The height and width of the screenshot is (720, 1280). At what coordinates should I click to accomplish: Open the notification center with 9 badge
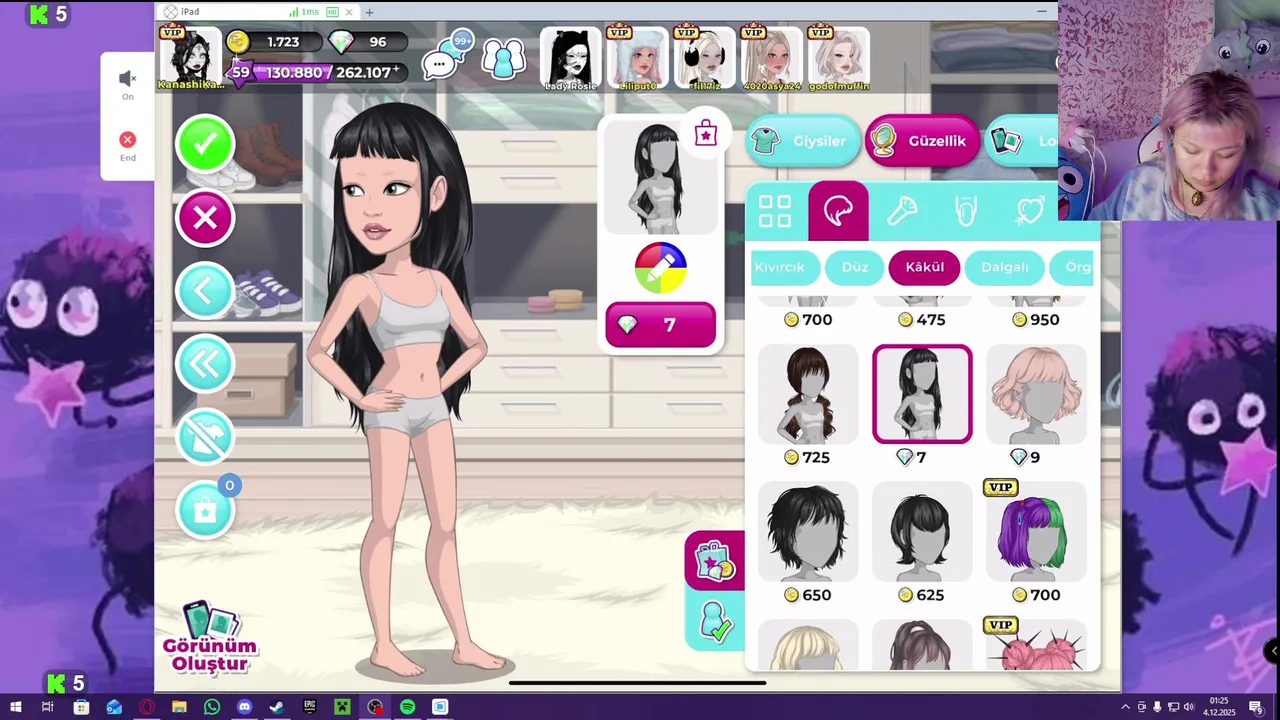click(1256, 707)
